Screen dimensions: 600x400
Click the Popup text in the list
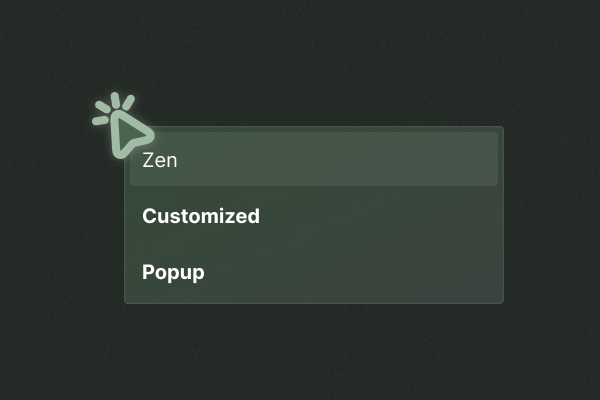173,273
